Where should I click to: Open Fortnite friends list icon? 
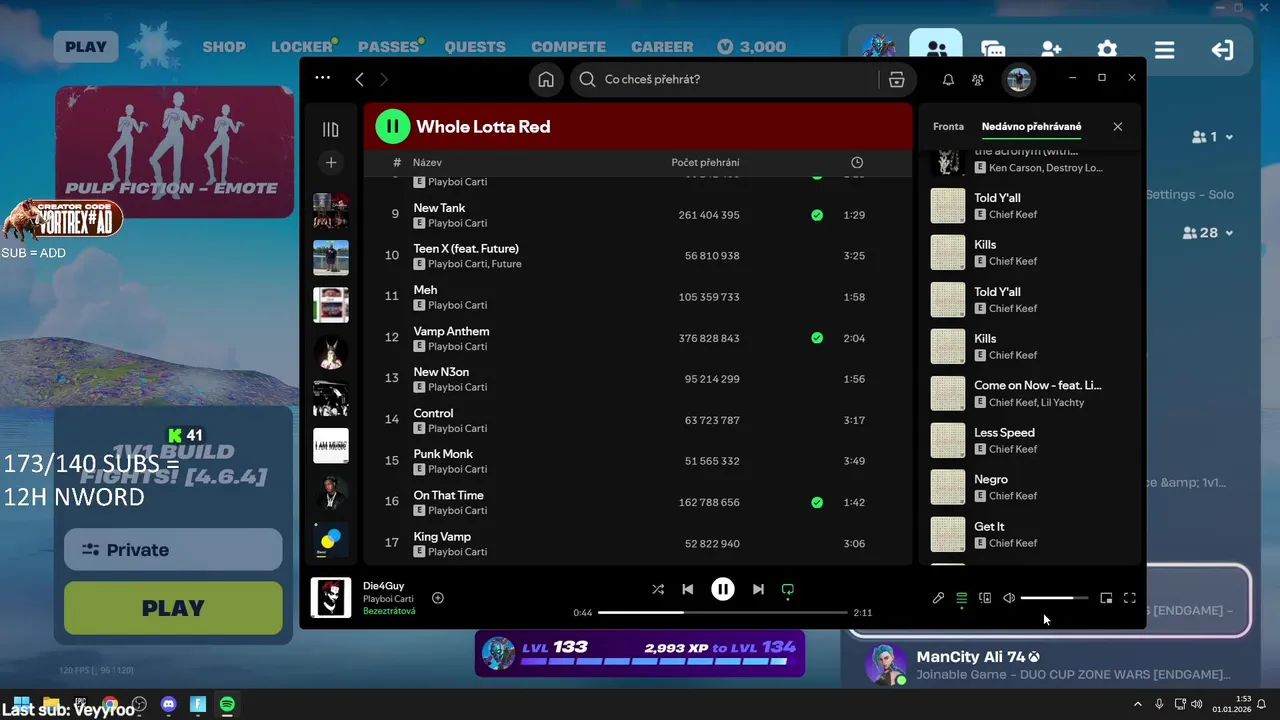tap(936, 50)
